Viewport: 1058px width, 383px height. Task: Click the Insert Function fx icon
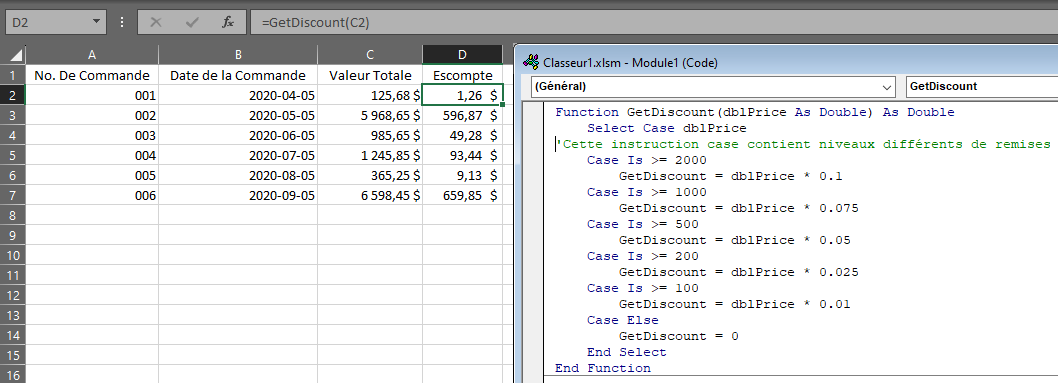227,22
